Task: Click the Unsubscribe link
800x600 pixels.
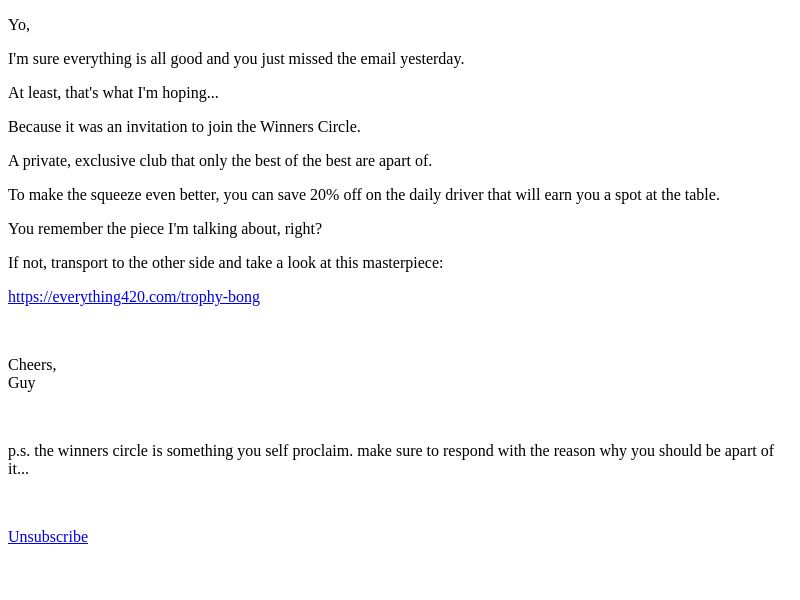Action: click(x=48, y=537)
